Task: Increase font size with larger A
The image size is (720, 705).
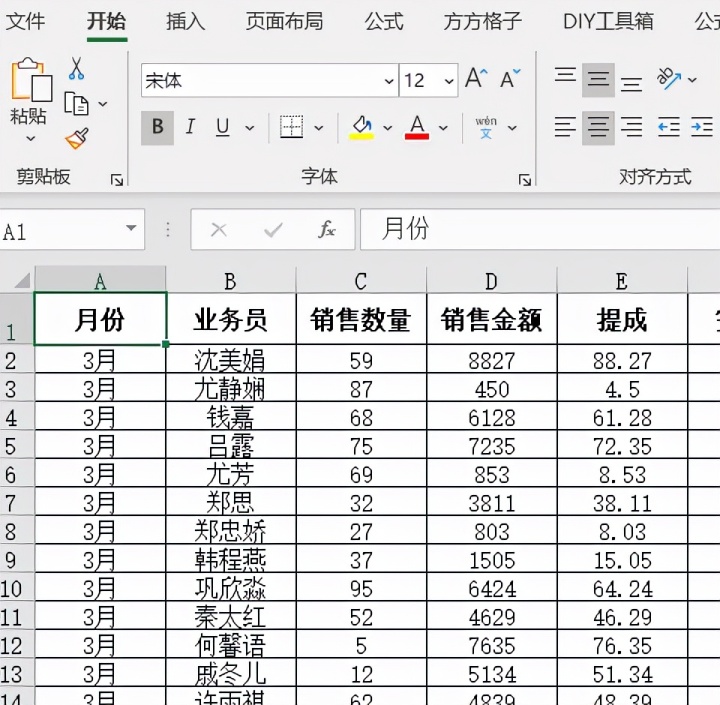Action: pos(476,79)
